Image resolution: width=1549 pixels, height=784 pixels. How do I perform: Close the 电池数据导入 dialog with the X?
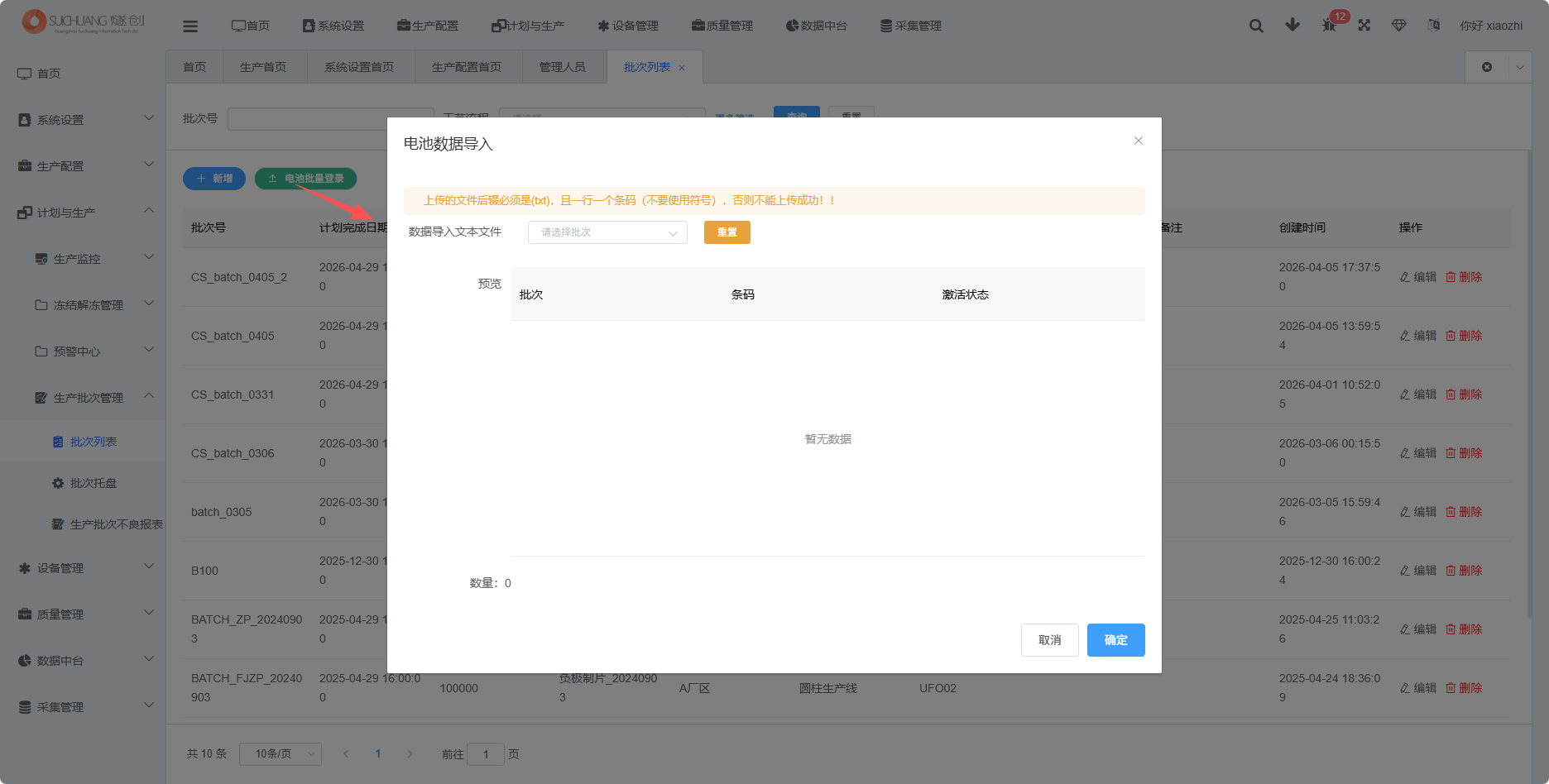(1139, 141)
